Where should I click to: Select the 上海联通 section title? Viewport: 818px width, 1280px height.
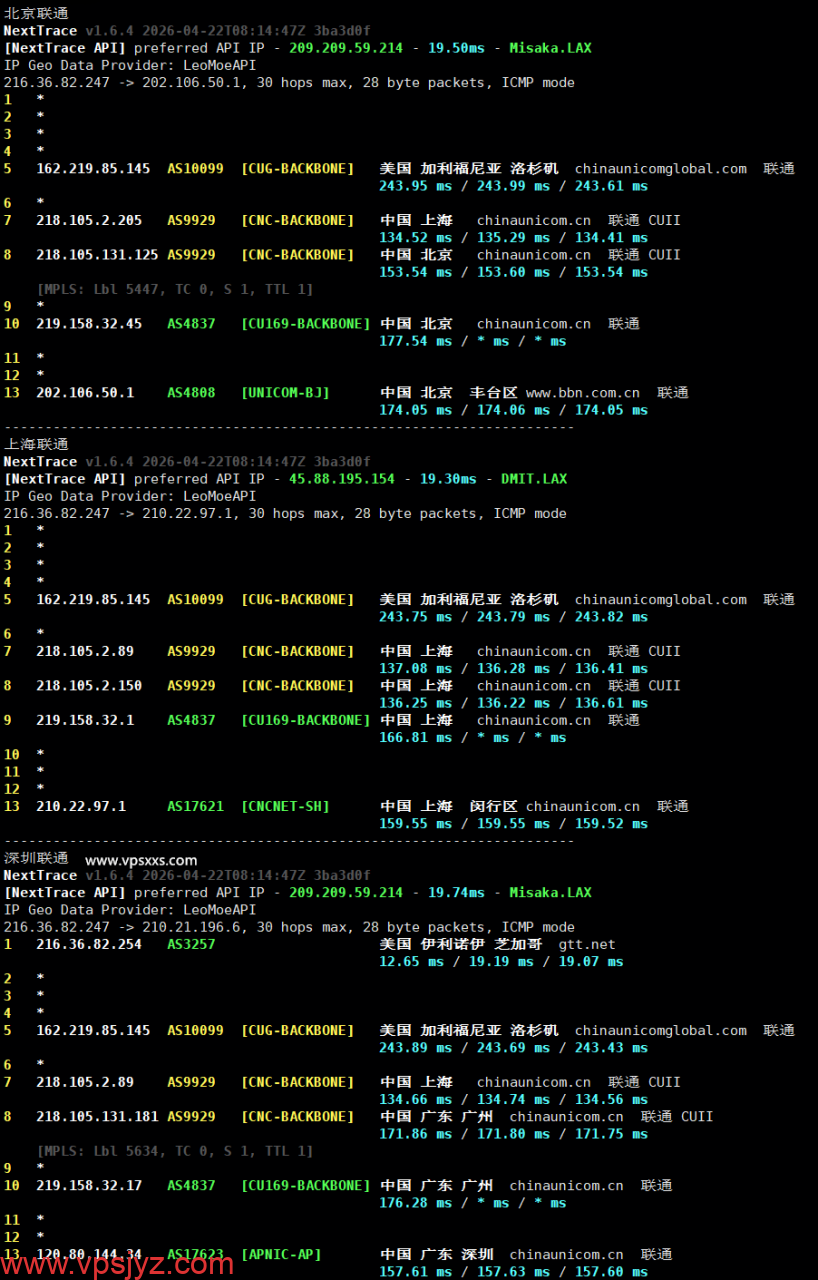pyautogui.click(x=35, y=443)
